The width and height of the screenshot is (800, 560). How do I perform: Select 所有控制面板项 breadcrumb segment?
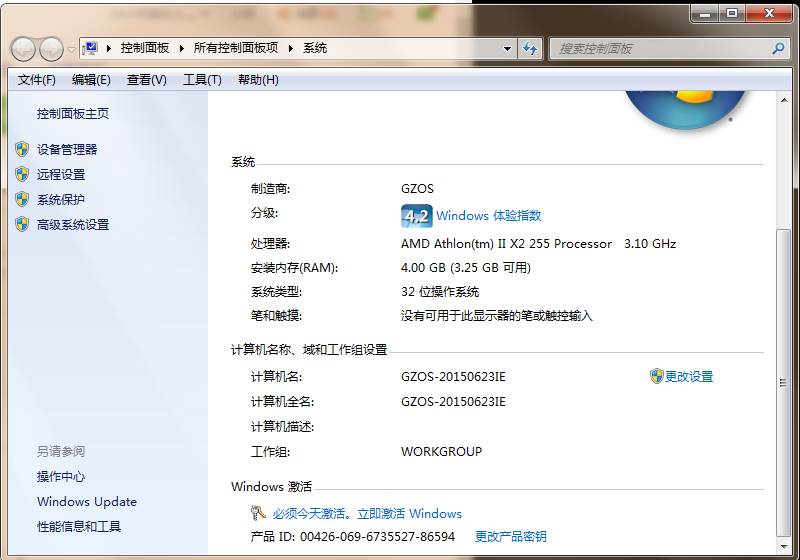point(236,48)
